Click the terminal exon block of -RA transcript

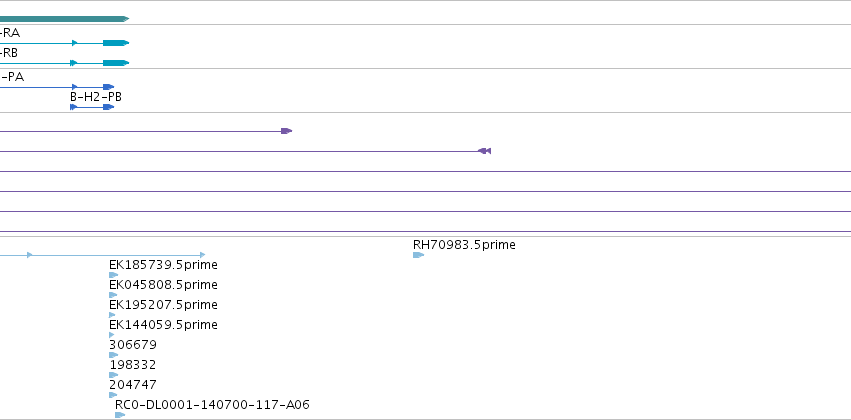[x=116, y=43]
